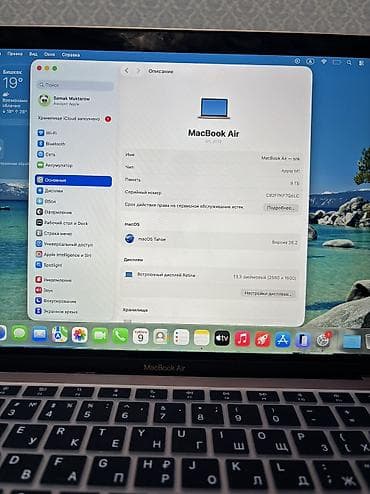Open the Справка menu
Image resolution: width=370 pixels, height=494 pixels.
(x=71, y=55)
